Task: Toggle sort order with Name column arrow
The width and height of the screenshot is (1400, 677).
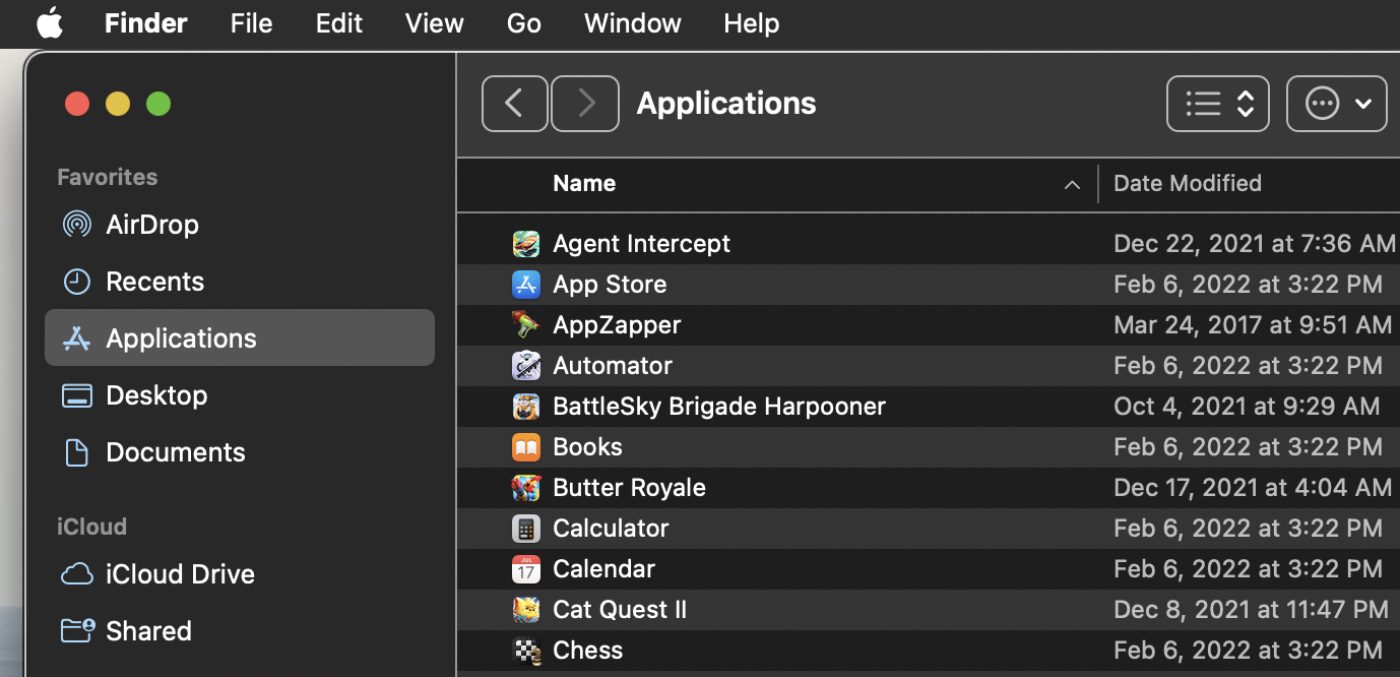Action: (1072, 185)
